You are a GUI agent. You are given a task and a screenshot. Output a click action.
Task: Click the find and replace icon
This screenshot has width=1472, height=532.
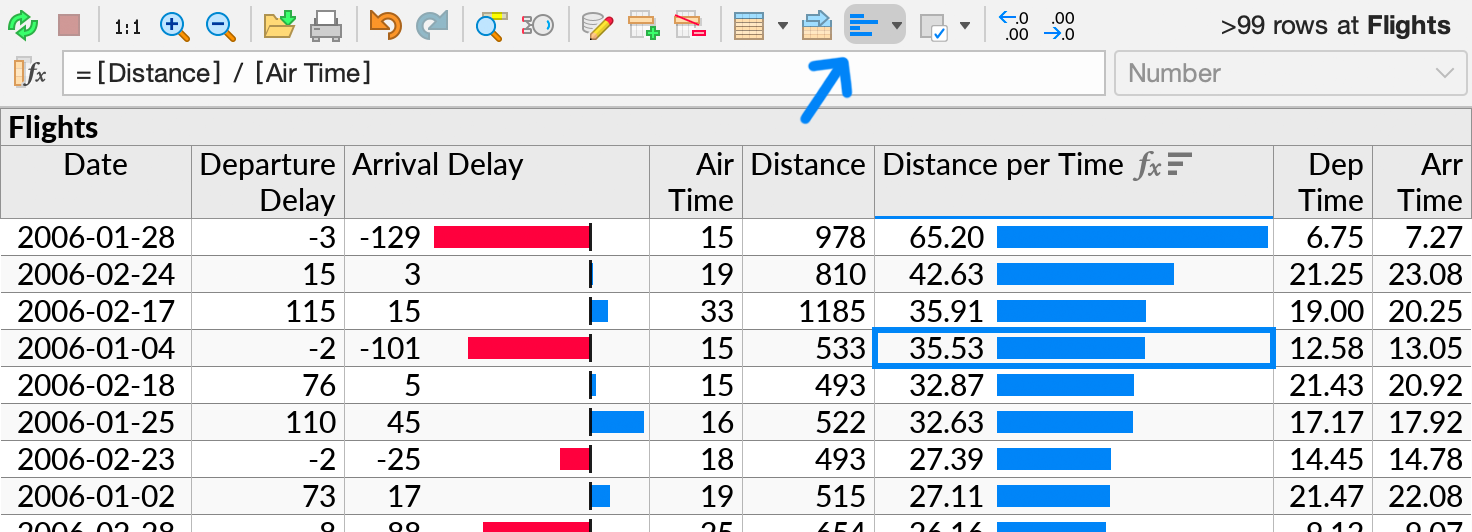click(537, 25)
